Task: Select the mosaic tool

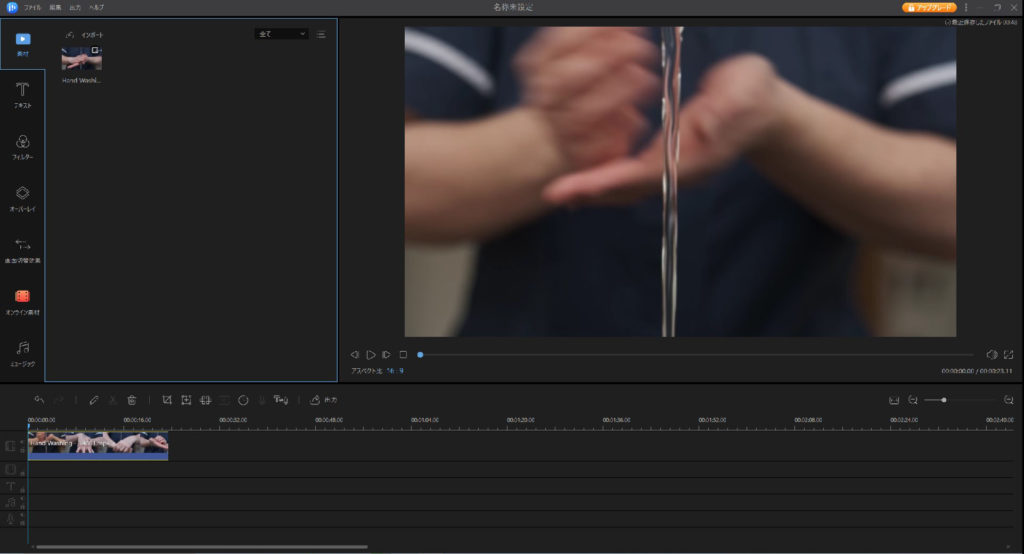Action: 205,400
